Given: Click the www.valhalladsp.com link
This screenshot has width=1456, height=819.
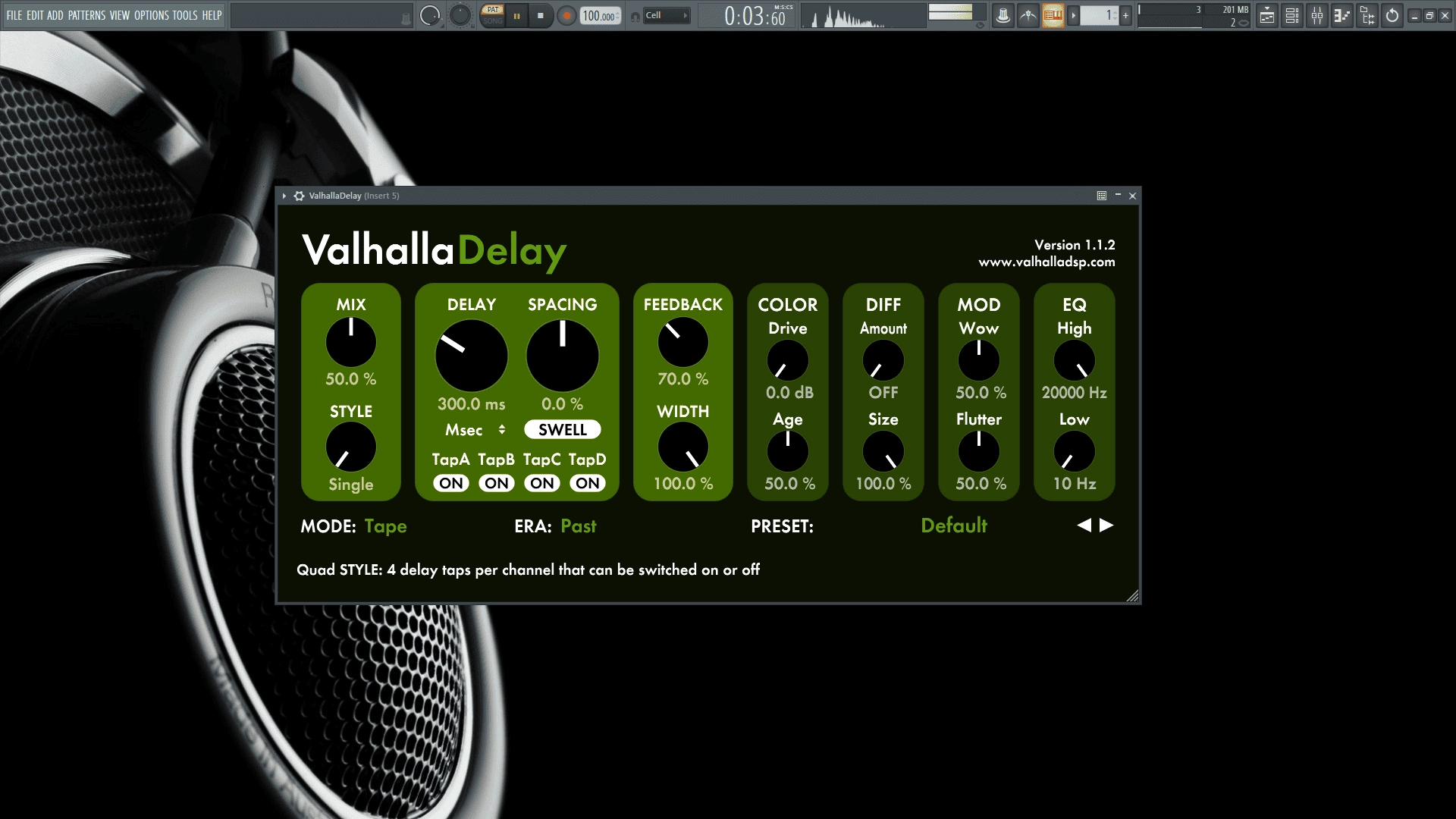Looking at the screenshot, I should [x=1046, y=262].
